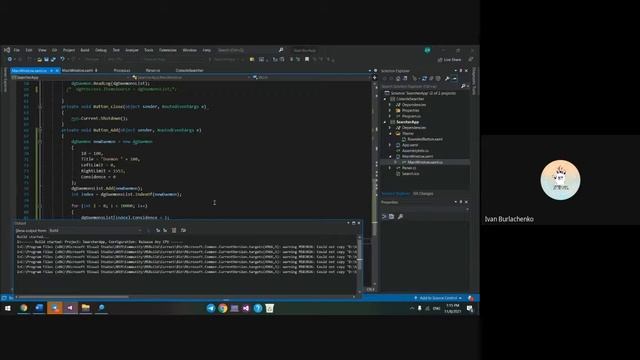Open the member navigation dropdown above code

311,77
